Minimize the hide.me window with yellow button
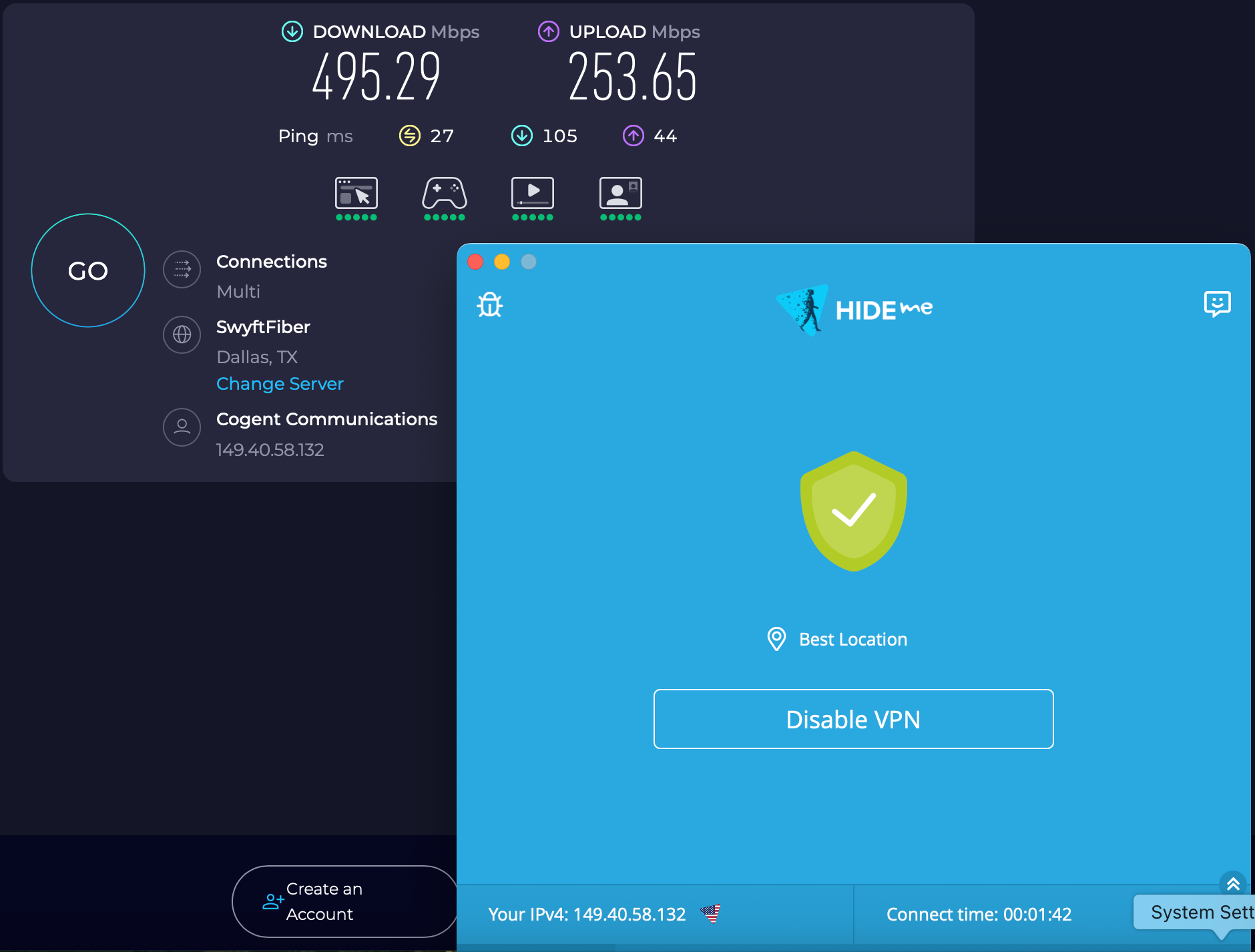This screenshot has height=952, width=1255. tap(502, 262)
